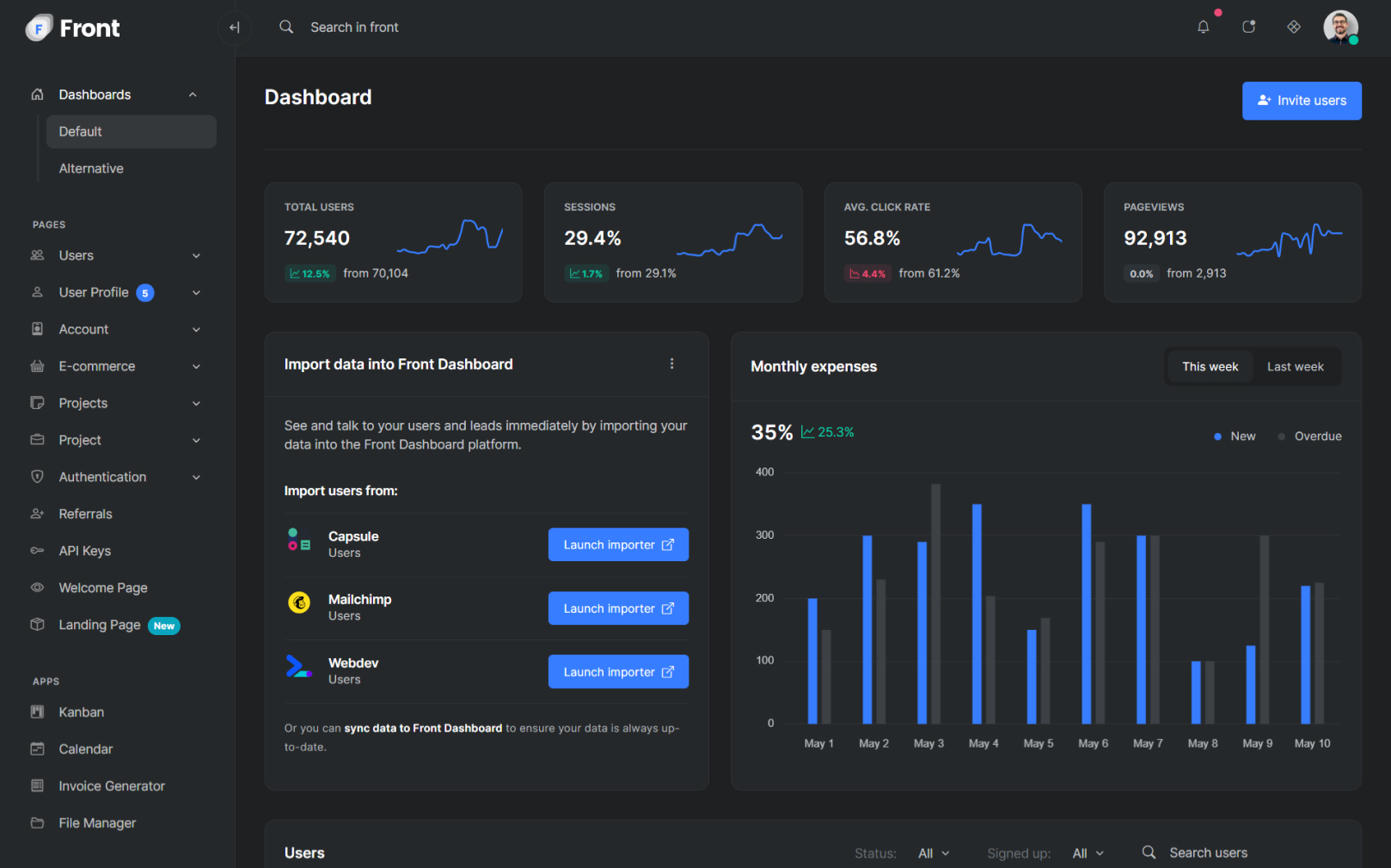
Task: Click the Invite users button
Action: [1301, 101]
